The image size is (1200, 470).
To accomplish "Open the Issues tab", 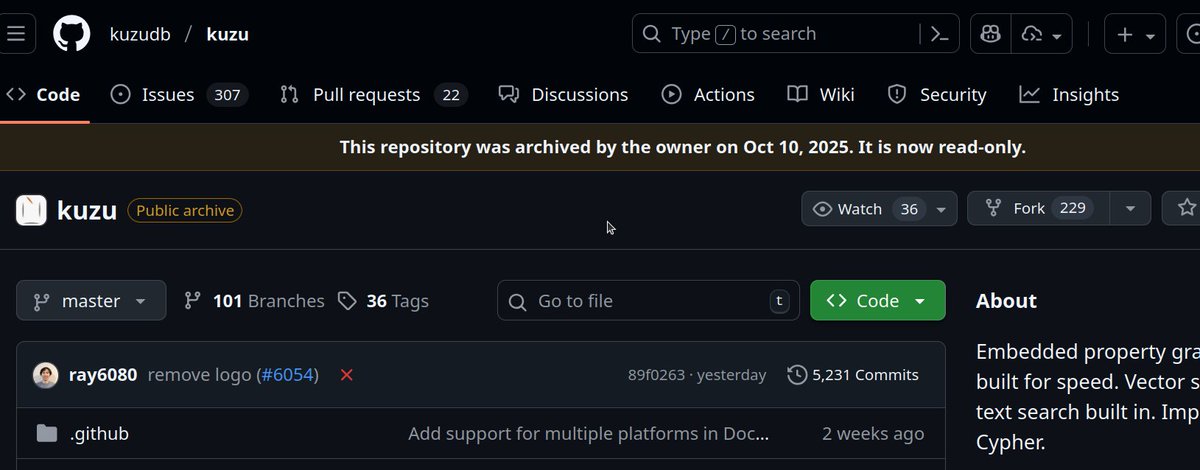I will (178, 95).
